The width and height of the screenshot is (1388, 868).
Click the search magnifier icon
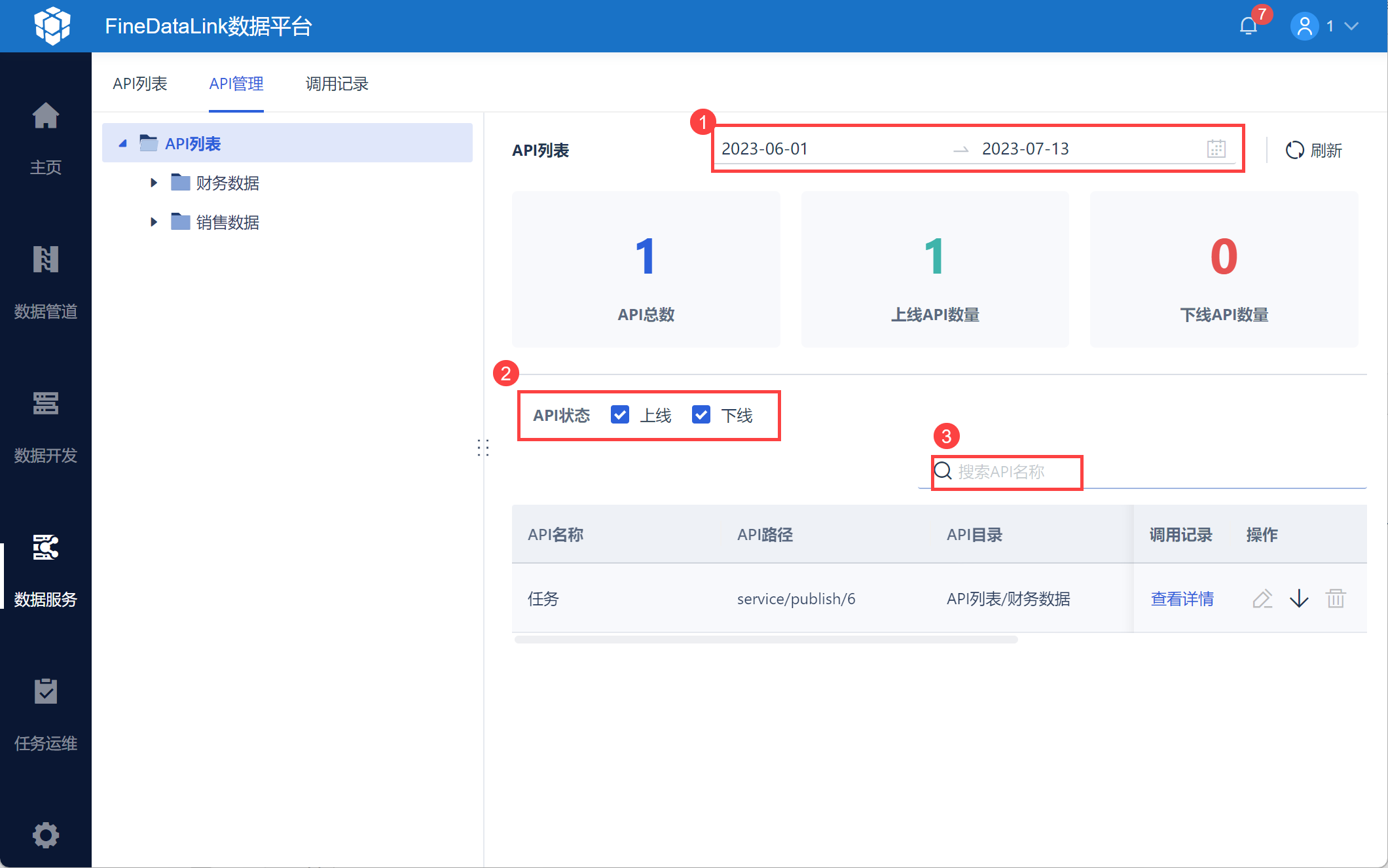click(x=943, y=471)
